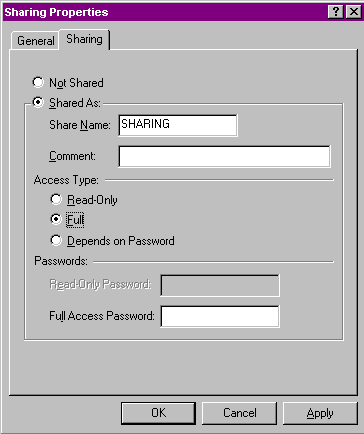Click the Sharing Properties title bar

tap(165, 12)
